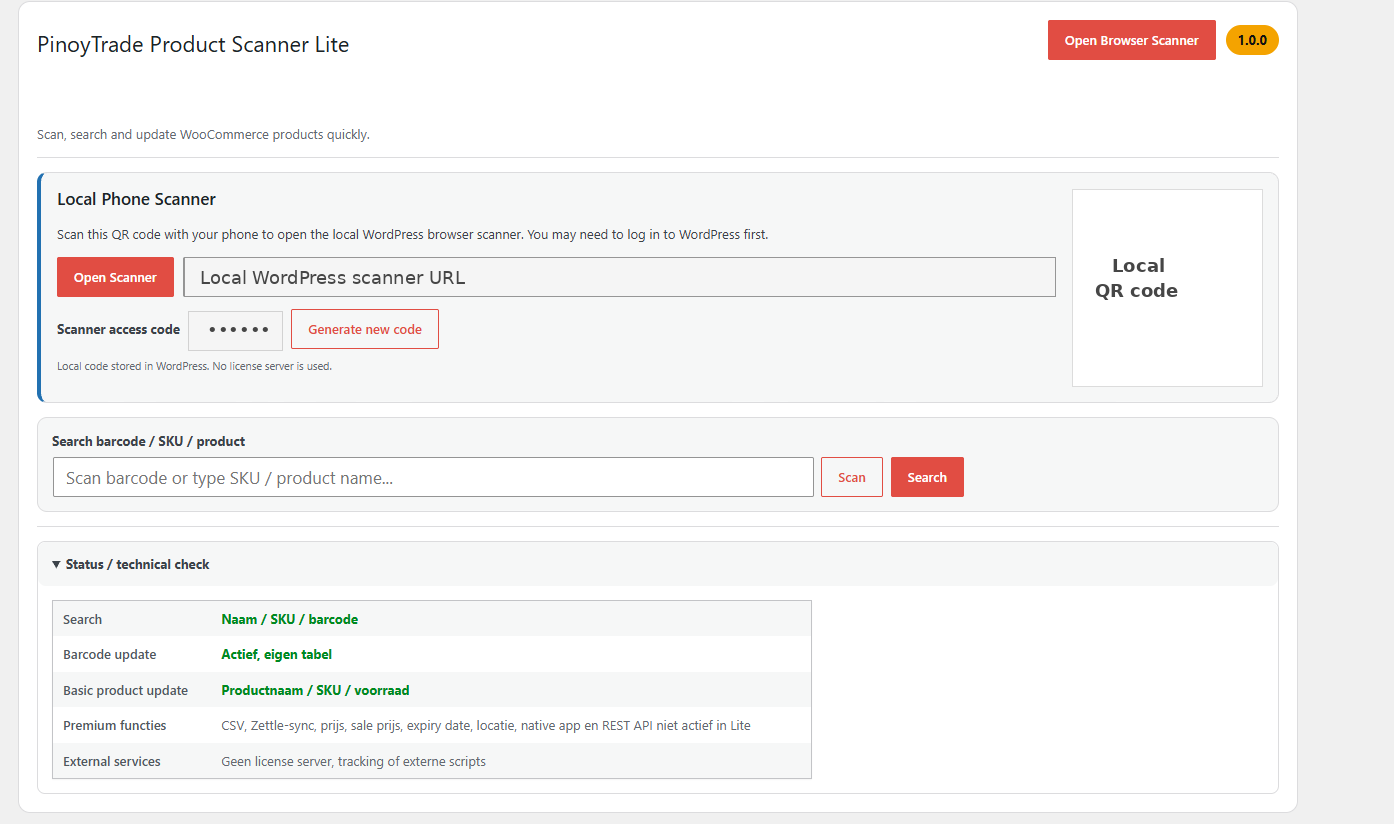
Task: Click the Premium functies row label
Action: 115,725
